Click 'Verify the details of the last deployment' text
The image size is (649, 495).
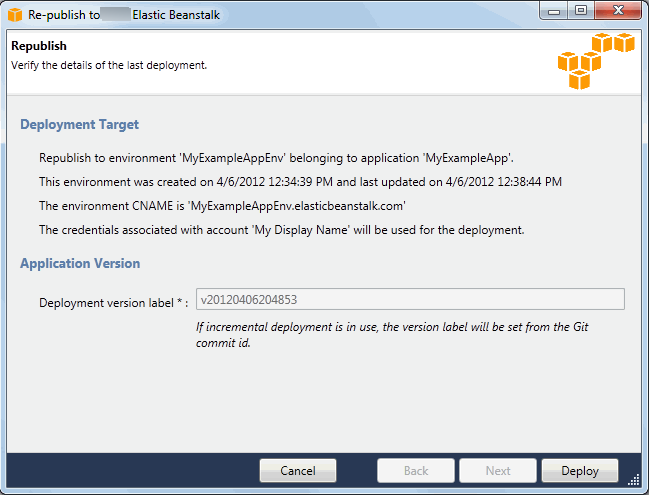pyautogui.click(x=108, y=65)
